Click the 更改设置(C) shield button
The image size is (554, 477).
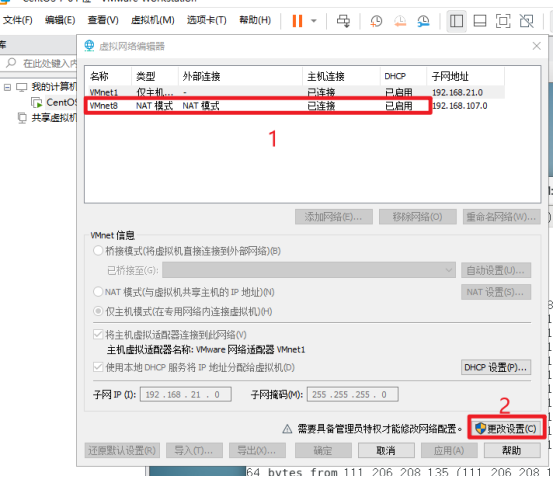point(507,429)
